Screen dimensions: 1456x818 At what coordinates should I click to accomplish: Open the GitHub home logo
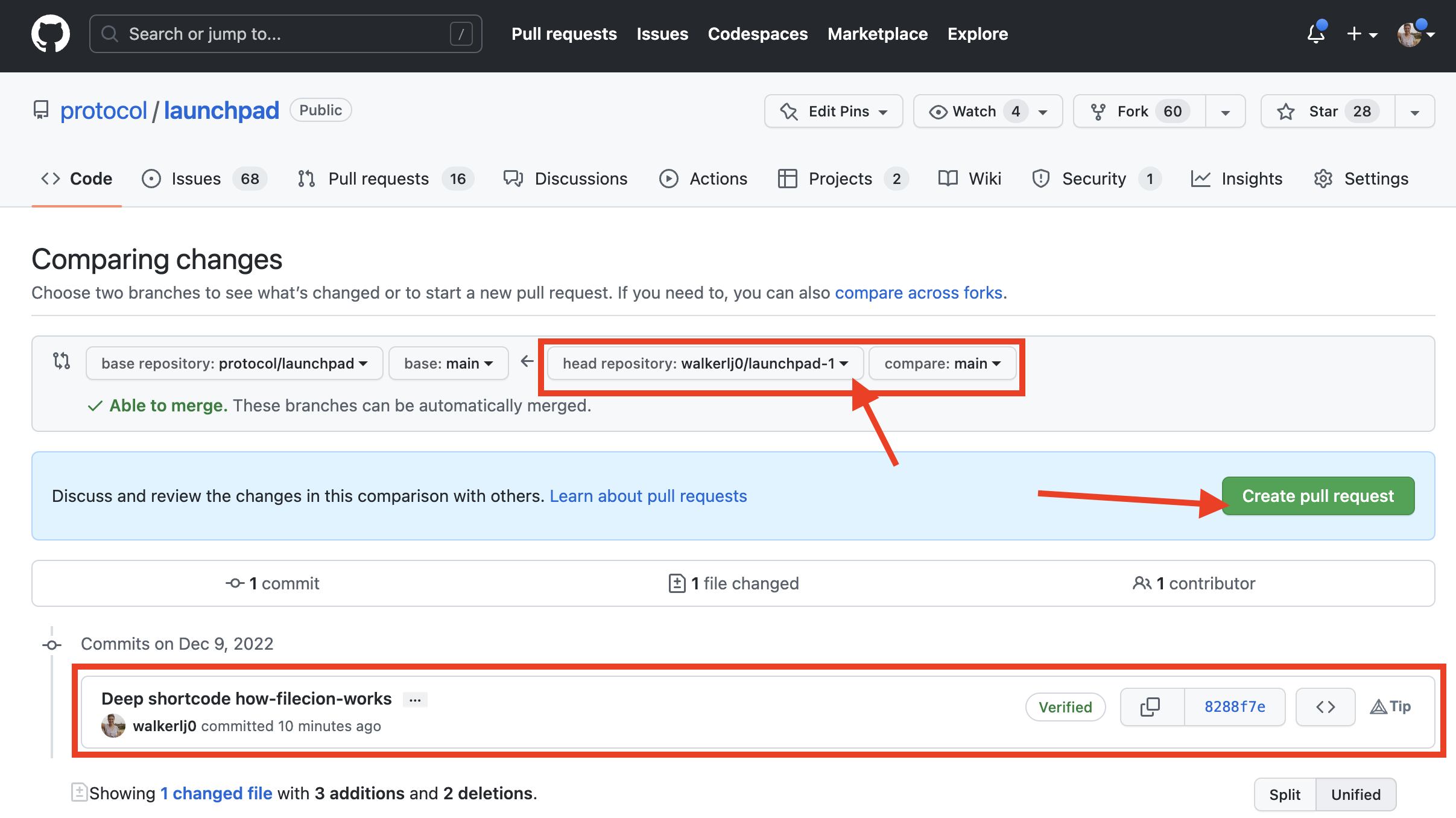click(x=51, y=34)
